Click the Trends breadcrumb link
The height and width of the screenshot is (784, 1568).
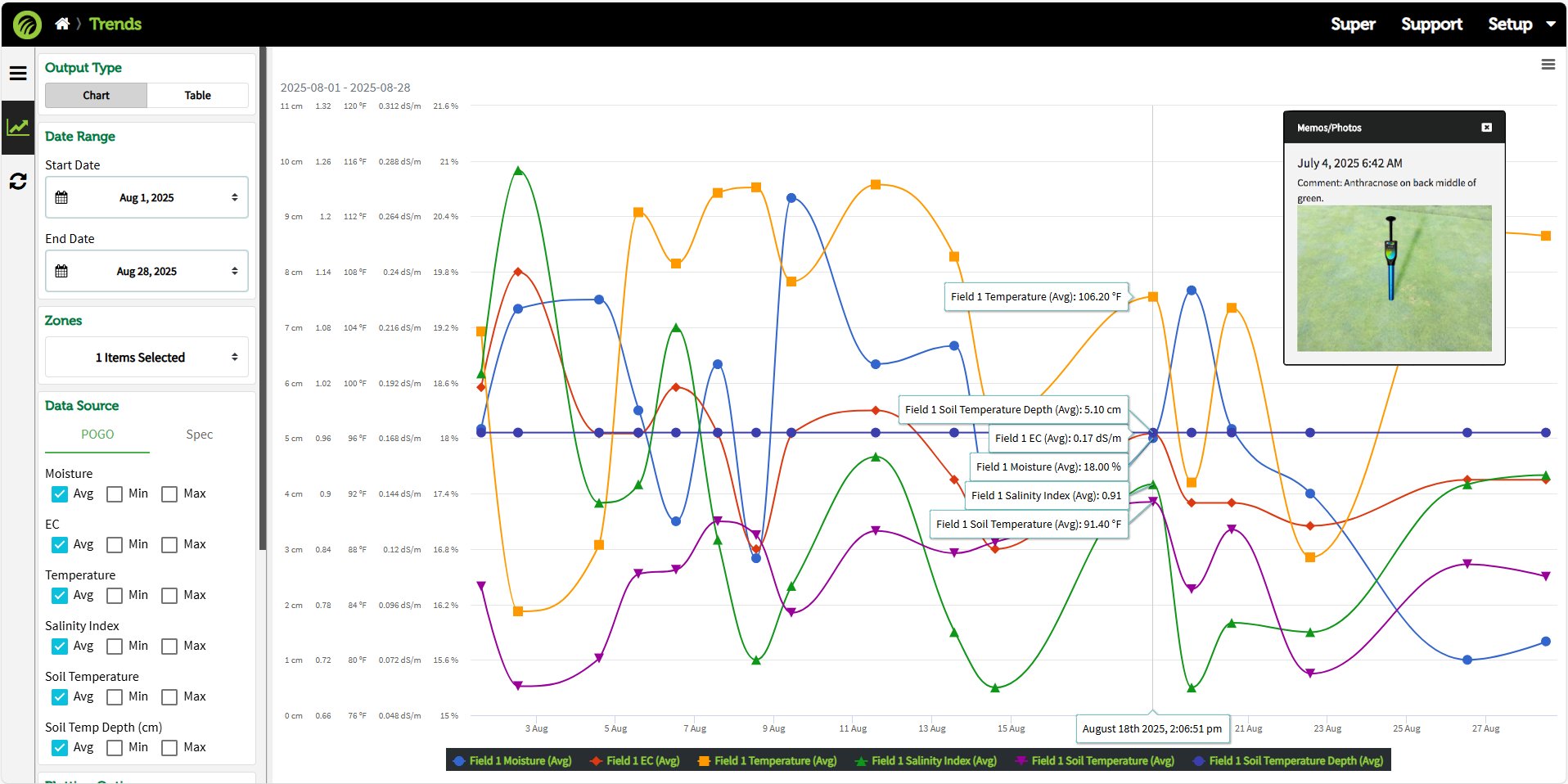click(115, 24)
